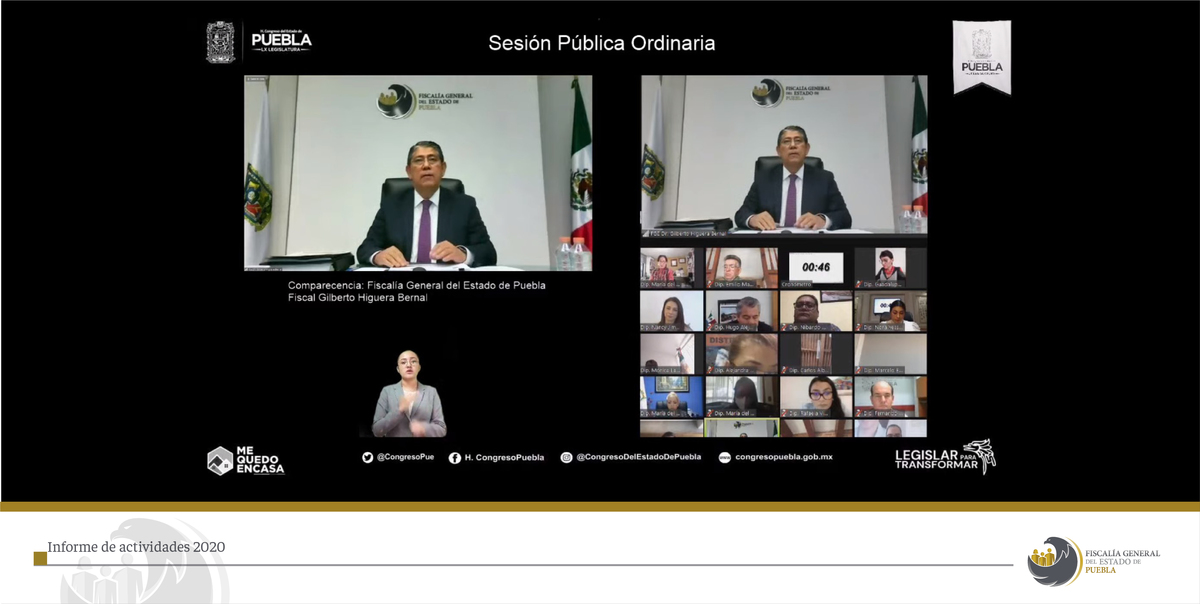Select the Cronómetro timer tile
The width and height of the screenshot is (1200, 604).
click(816, 268)
